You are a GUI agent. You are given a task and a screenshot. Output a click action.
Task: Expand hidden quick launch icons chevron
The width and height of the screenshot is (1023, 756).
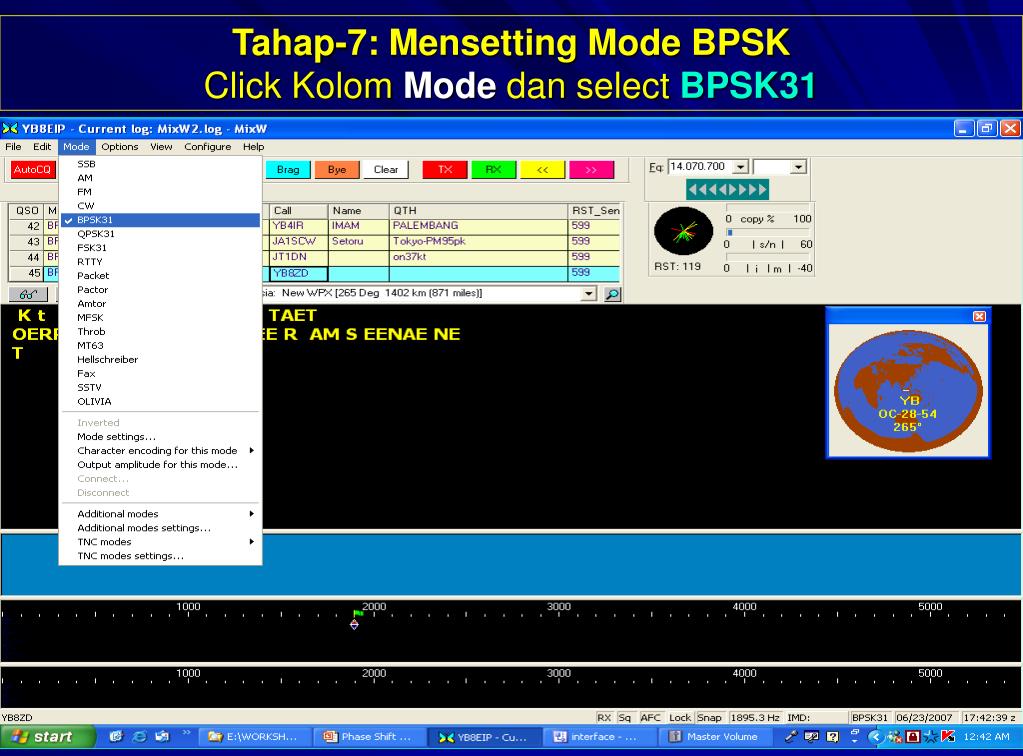point(186,733)
